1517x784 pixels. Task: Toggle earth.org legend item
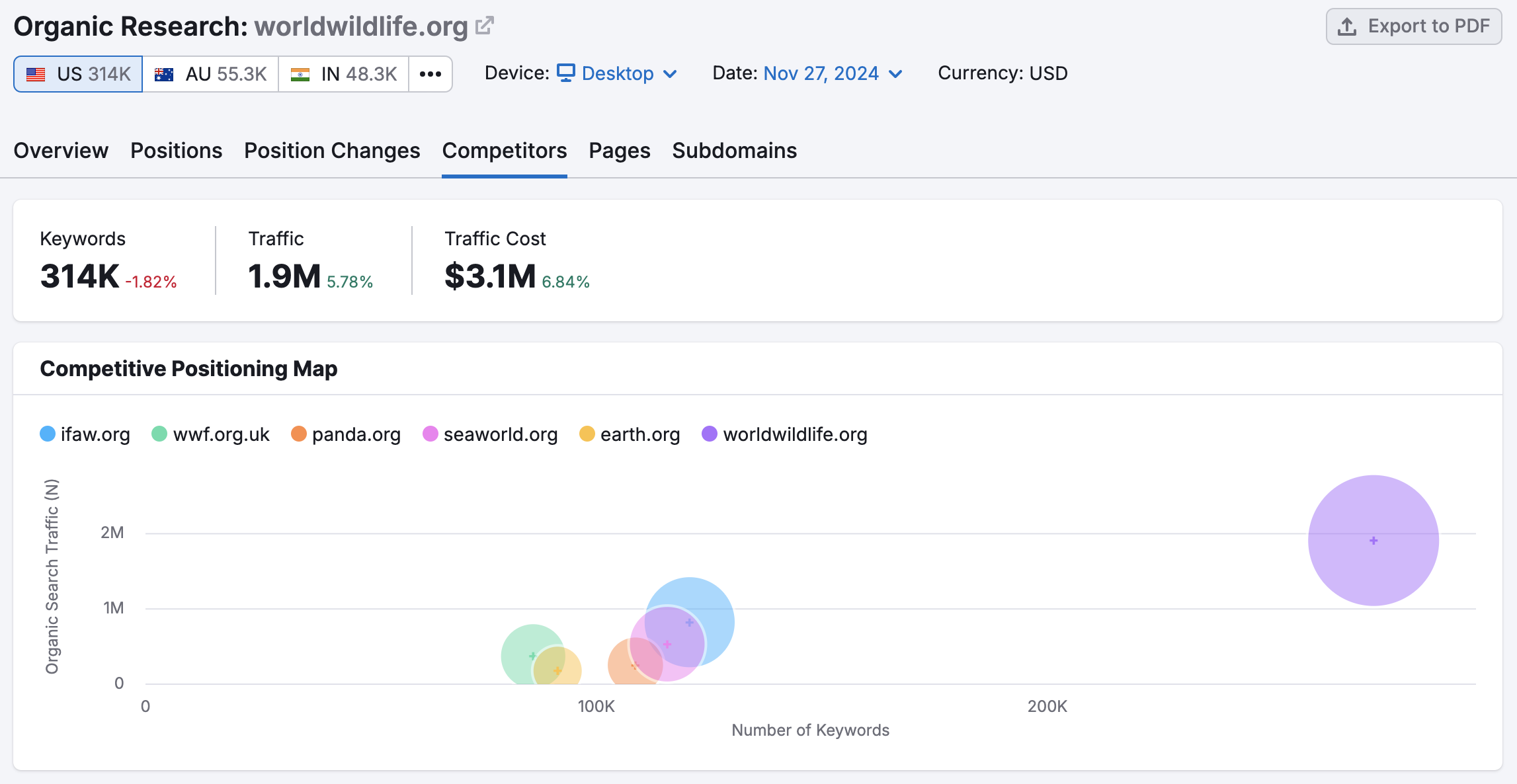(630, 434)
